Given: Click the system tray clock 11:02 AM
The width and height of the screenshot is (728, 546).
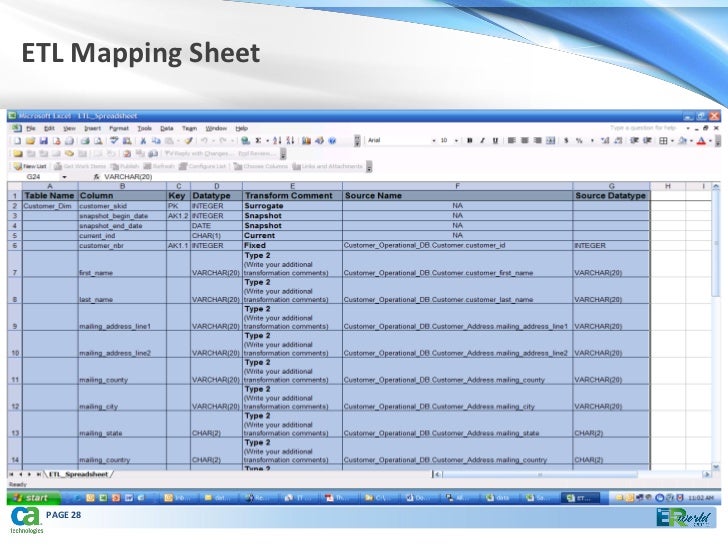Looking at the screenshot, I should [700, 498].
